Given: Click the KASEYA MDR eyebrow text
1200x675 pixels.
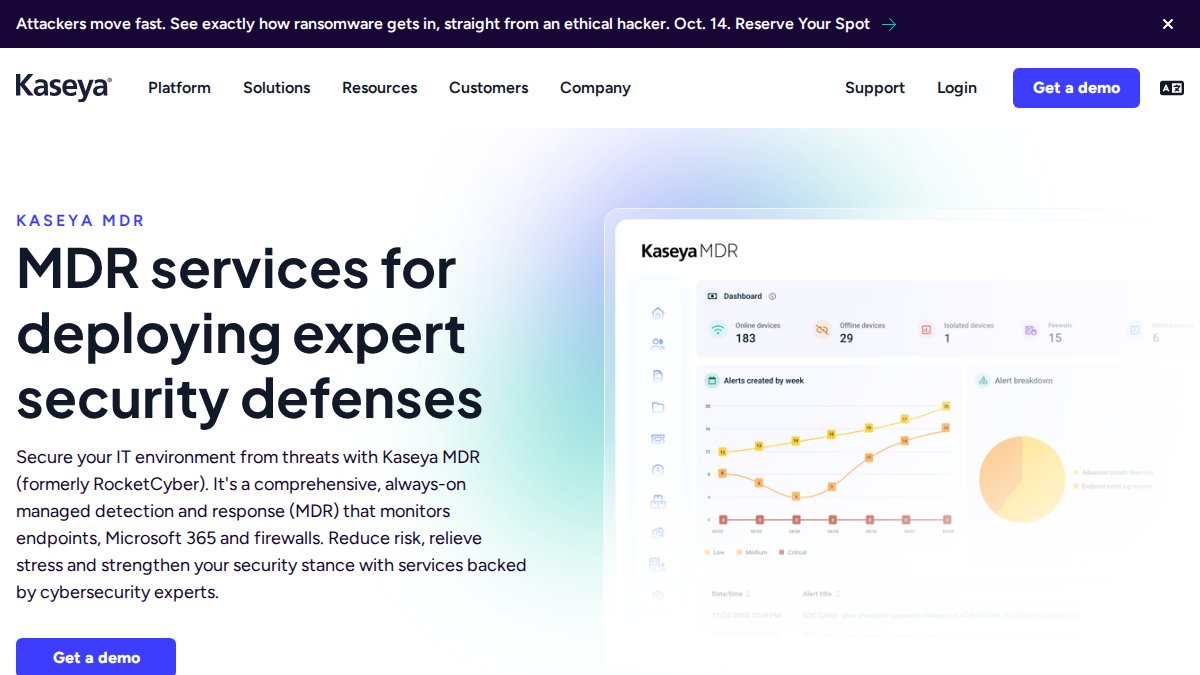Looking at the screenshot, I should (81, 221).
